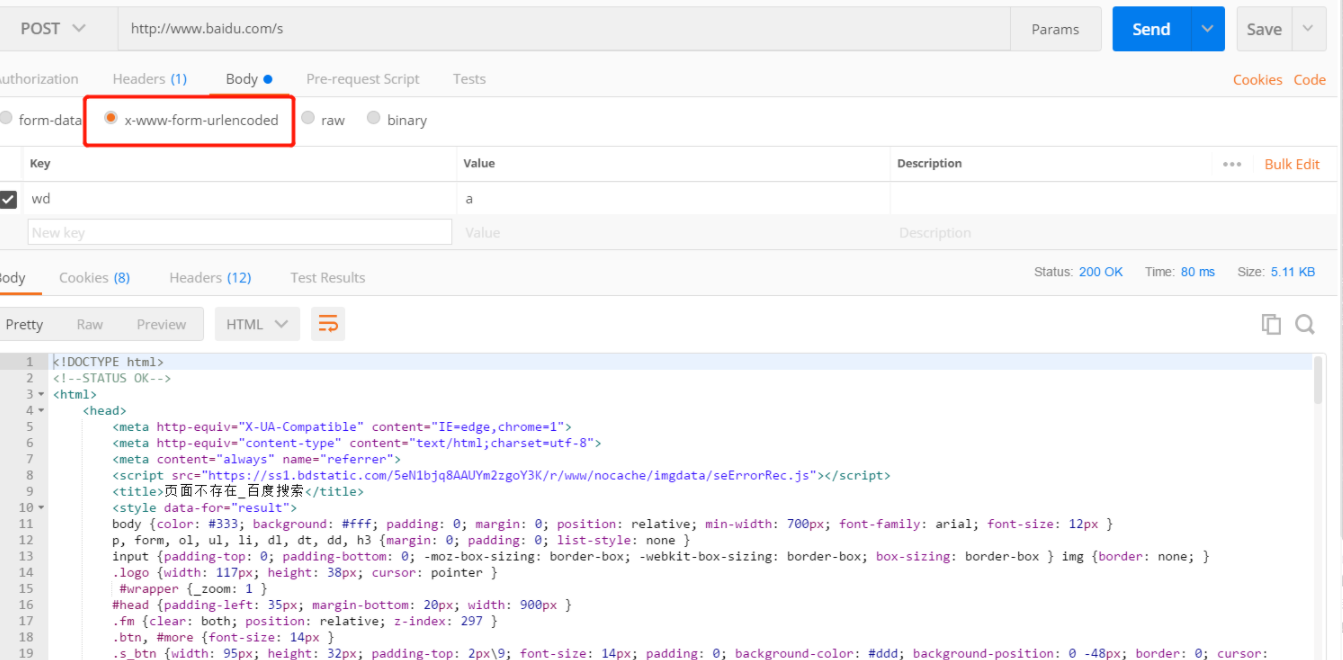Switch response view to Raw
Image resolution: width=1343 pixels, height=660 pixels.
[90, 324]
